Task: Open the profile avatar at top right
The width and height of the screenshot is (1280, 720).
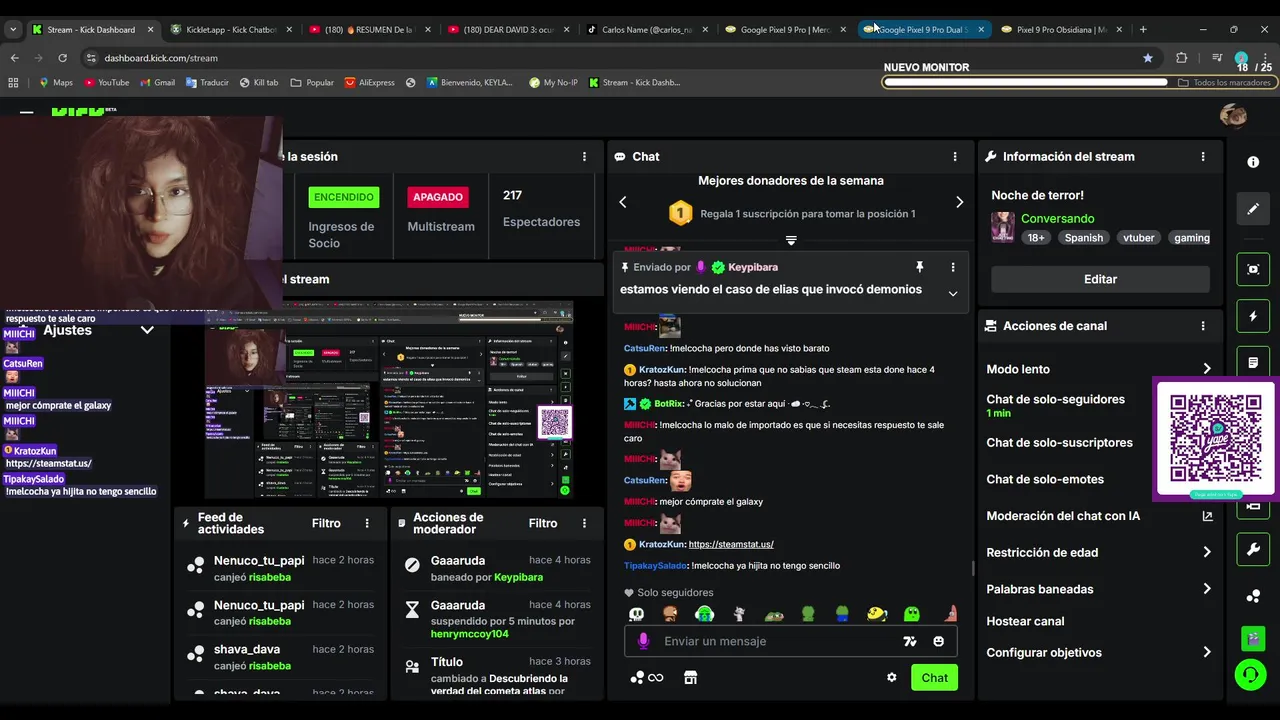Action: click(x=1233, y=115)
